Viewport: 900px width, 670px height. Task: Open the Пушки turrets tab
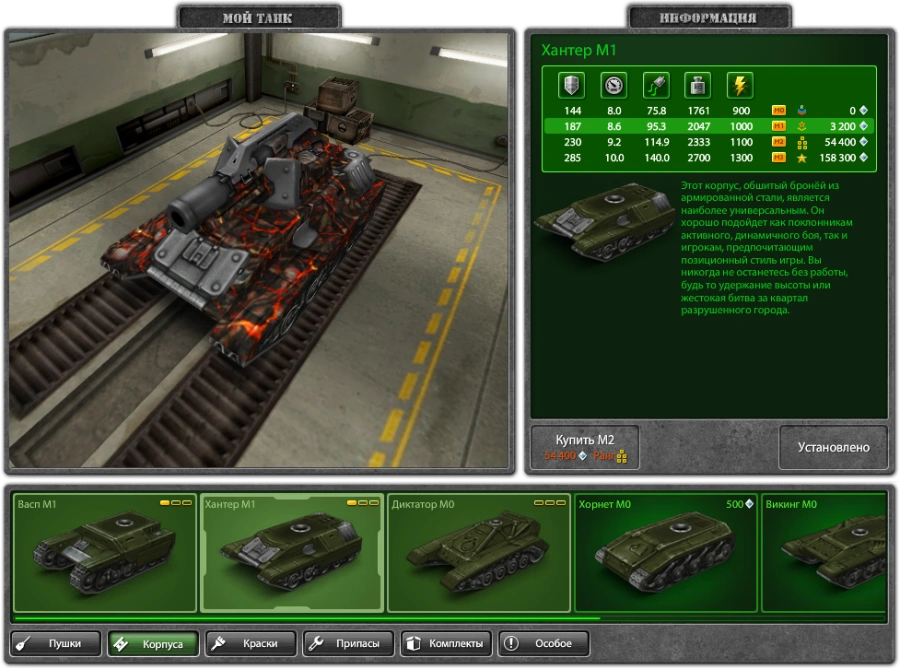[56, 644]
